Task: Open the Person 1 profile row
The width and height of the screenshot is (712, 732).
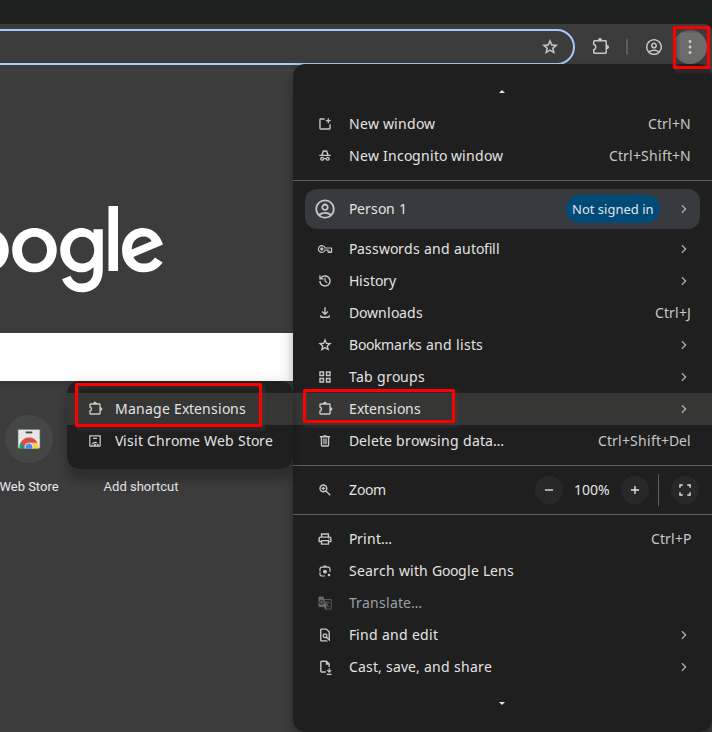Action: [502, 209]
